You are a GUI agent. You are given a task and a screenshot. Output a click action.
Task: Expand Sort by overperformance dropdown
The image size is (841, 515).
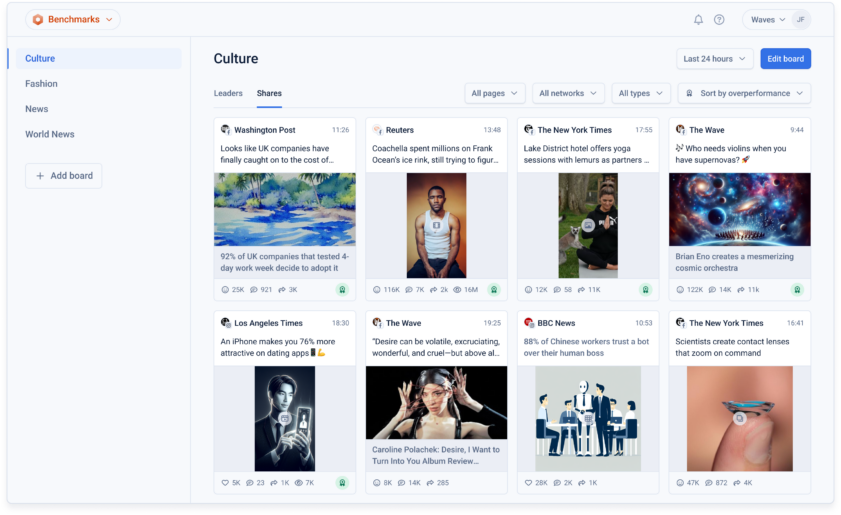pos(744,93)
